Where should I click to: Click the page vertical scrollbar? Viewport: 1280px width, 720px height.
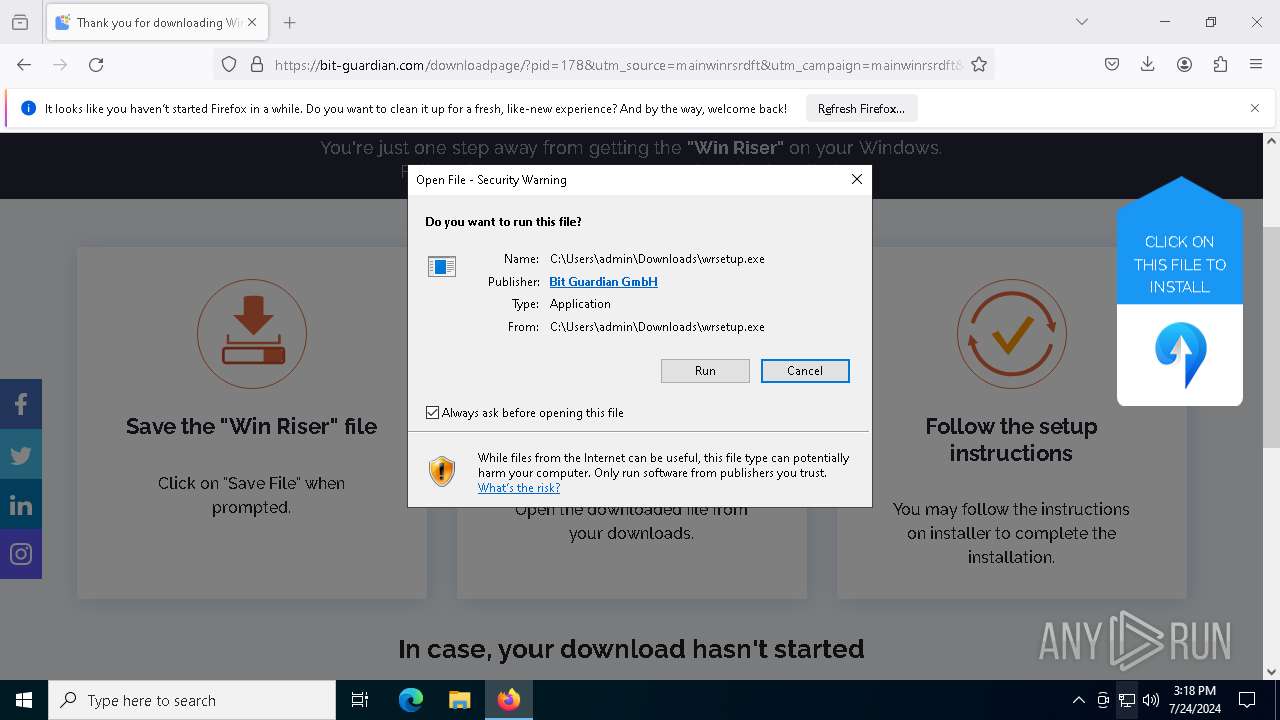[x=1271, y=338]
